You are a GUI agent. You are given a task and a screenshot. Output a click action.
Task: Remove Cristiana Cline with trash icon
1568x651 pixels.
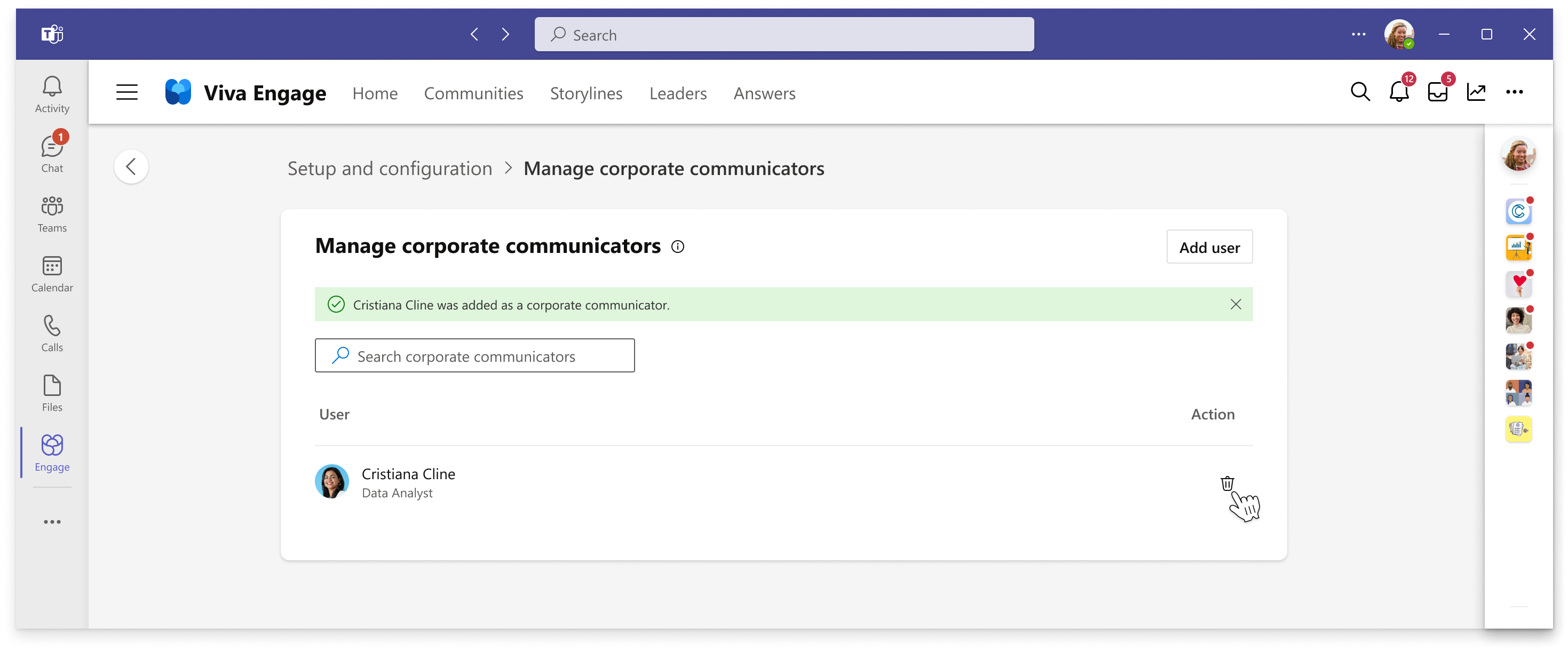coord(1226,483)
